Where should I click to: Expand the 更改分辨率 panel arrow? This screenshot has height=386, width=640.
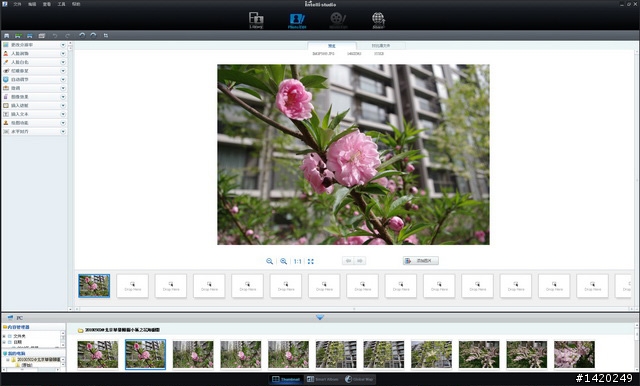[x=63, y=45]
